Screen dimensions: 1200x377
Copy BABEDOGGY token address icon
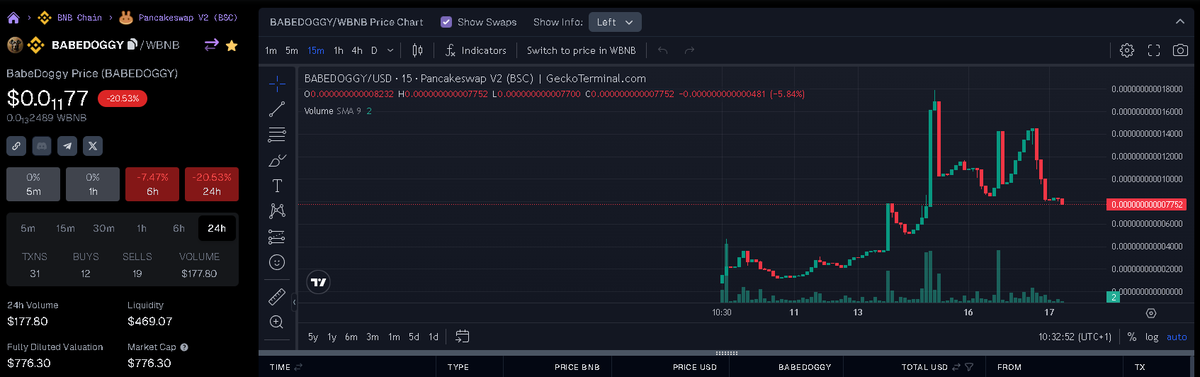pyautogui.click(x=132, y=45)
